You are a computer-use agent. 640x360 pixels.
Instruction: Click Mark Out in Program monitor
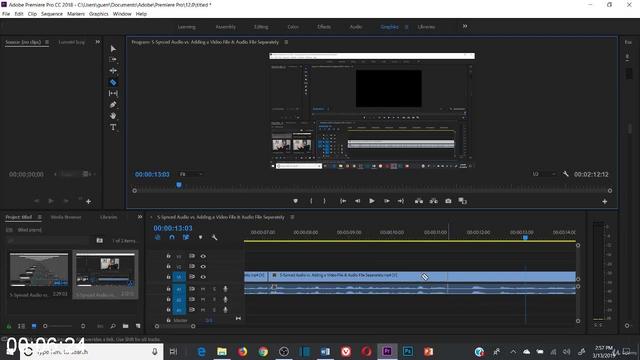(324, 201)
